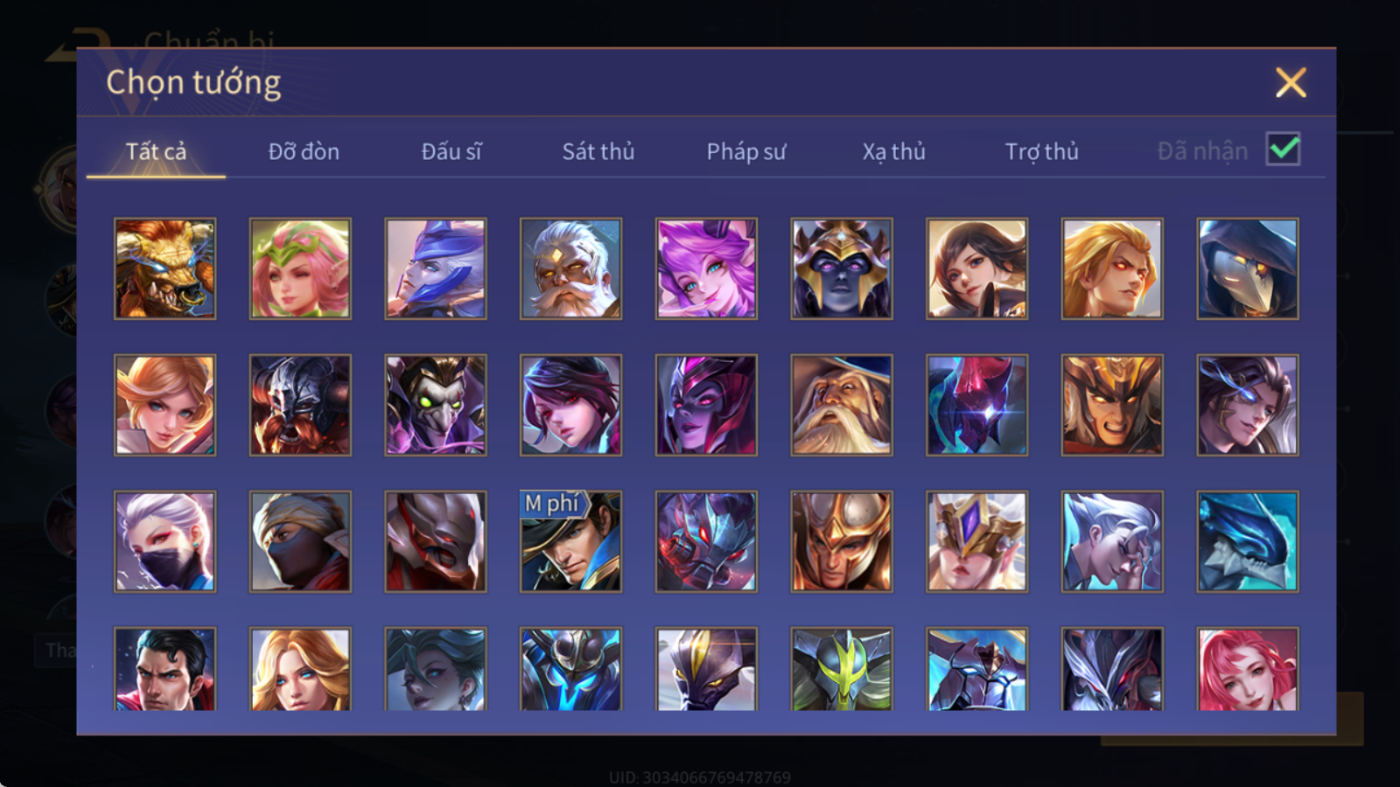This screenshot has height=787, width=1400.
Task: Show the Pháp sư heroes tab
Action: pyautogui.click(x=746, y=151)
